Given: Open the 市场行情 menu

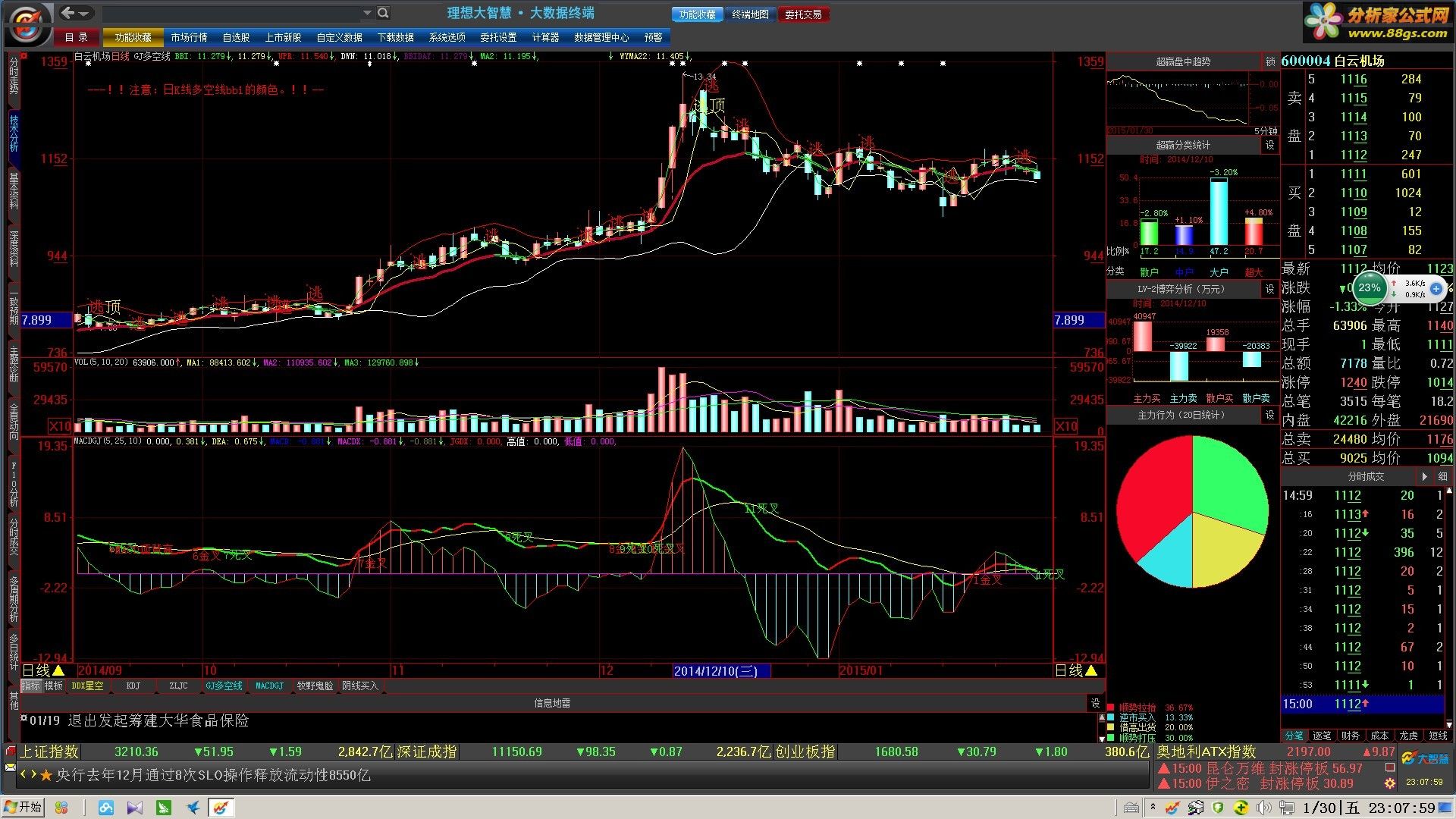Looking at the screenshot, I should 189,37.
